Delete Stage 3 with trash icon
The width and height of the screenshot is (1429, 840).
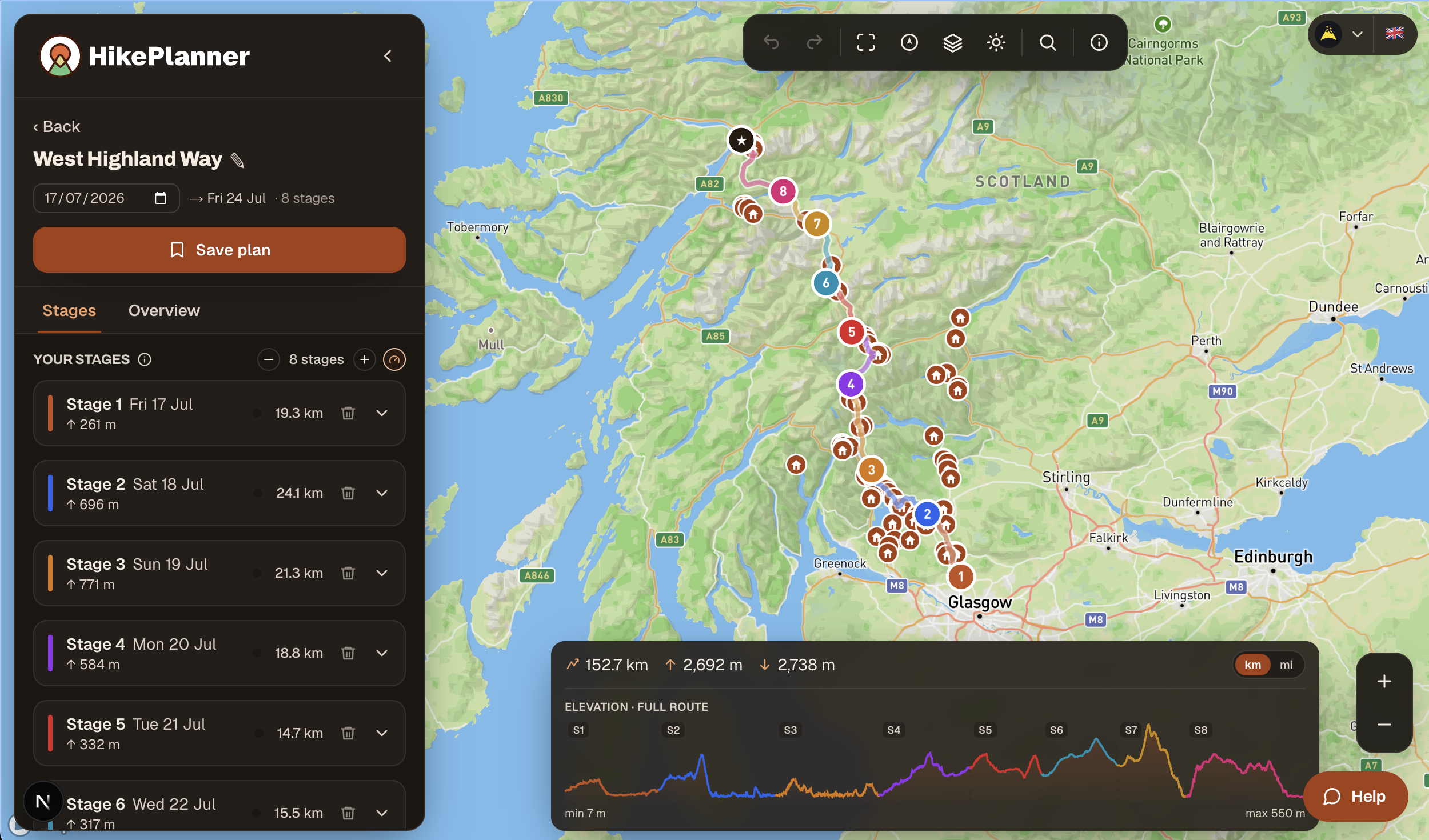click(348, 573)
